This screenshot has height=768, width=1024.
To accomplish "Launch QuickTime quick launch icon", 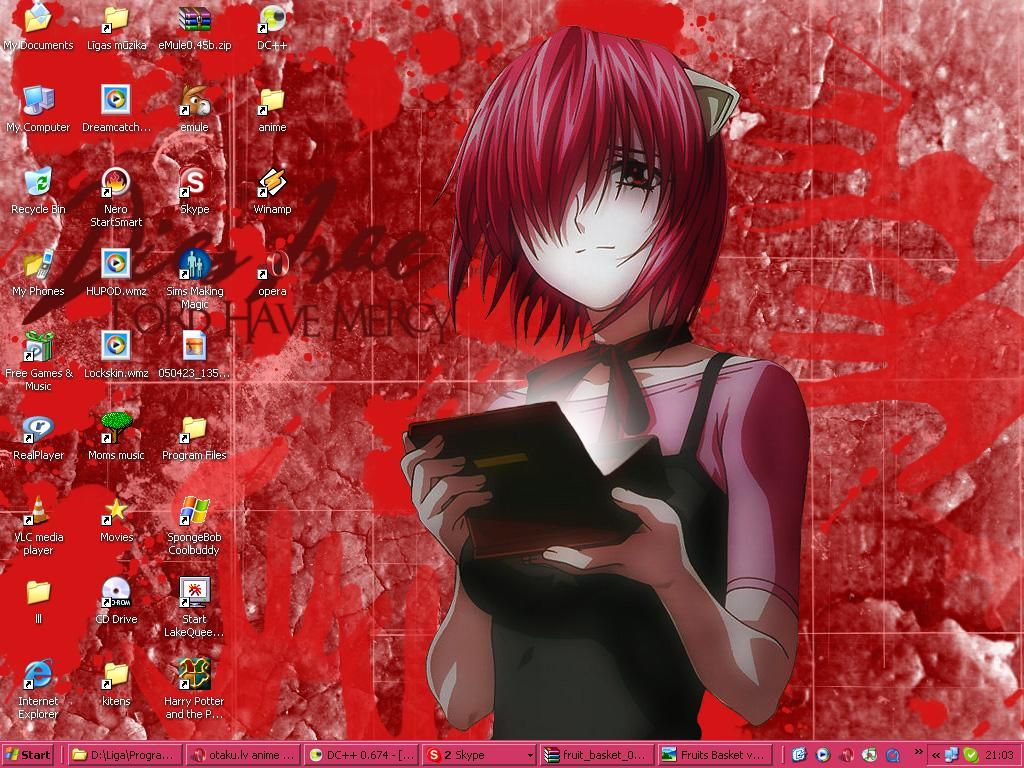I will (893, 755).
